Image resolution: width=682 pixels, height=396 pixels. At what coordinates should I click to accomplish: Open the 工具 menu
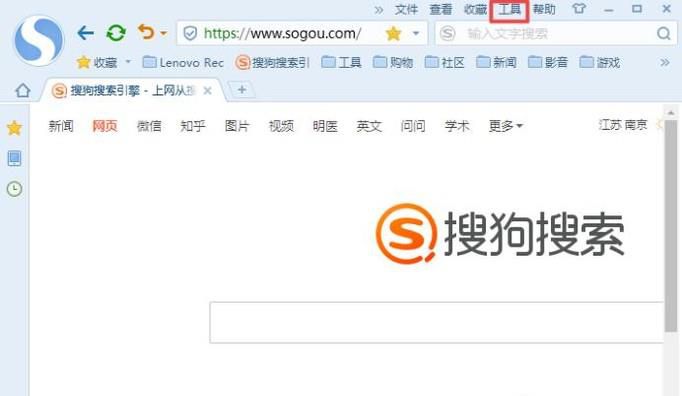point(509,9)
